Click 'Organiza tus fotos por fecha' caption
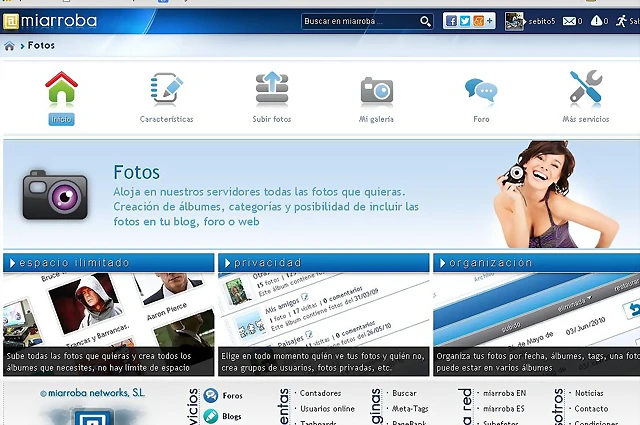Image resolution: width=640 pixels, height=425 pixels. pos(538,362)
